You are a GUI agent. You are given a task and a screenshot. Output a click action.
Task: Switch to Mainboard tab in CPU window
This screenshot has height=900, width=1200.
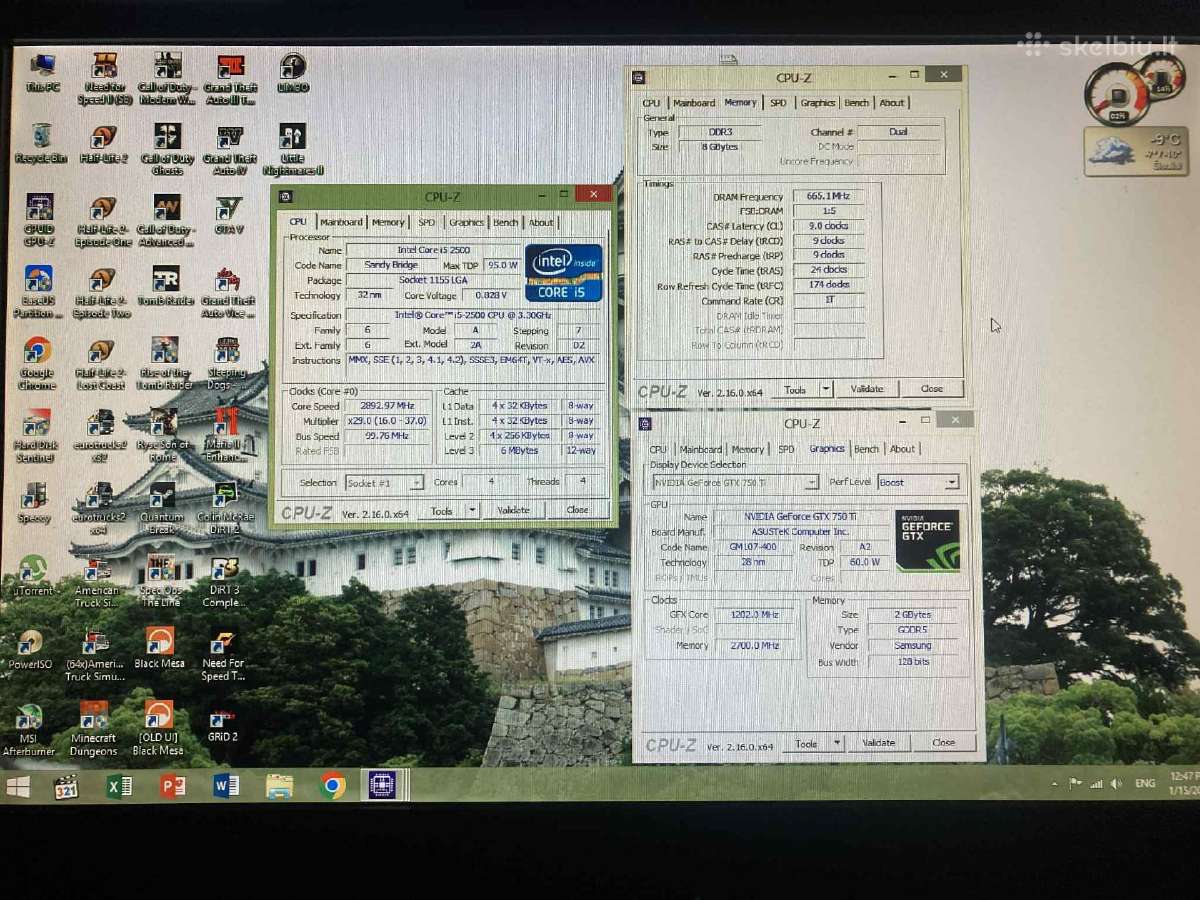pyautogui.click(x=341, y=222)
